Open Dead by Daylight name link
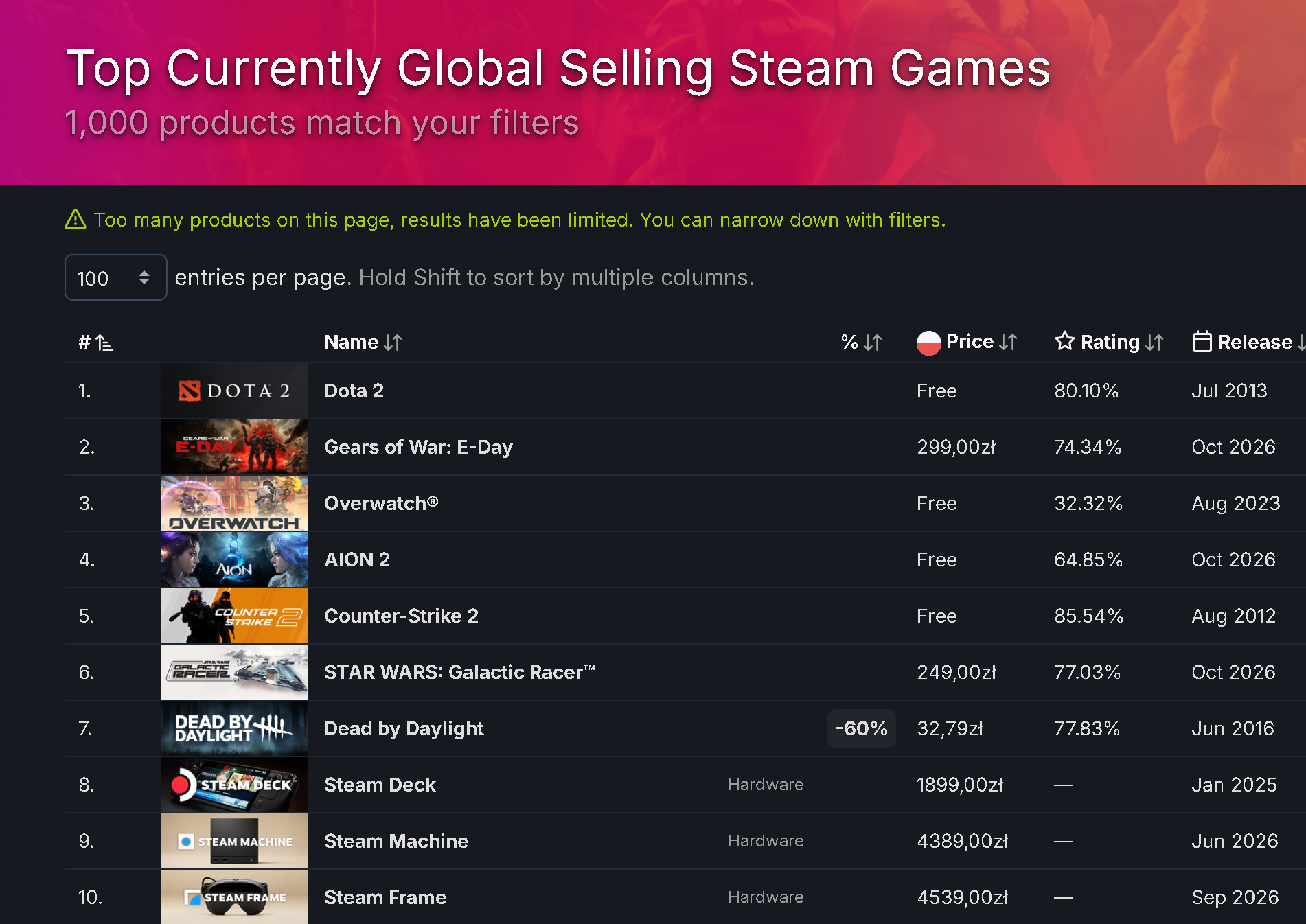The image size is (1306, 924). point(404,728)
